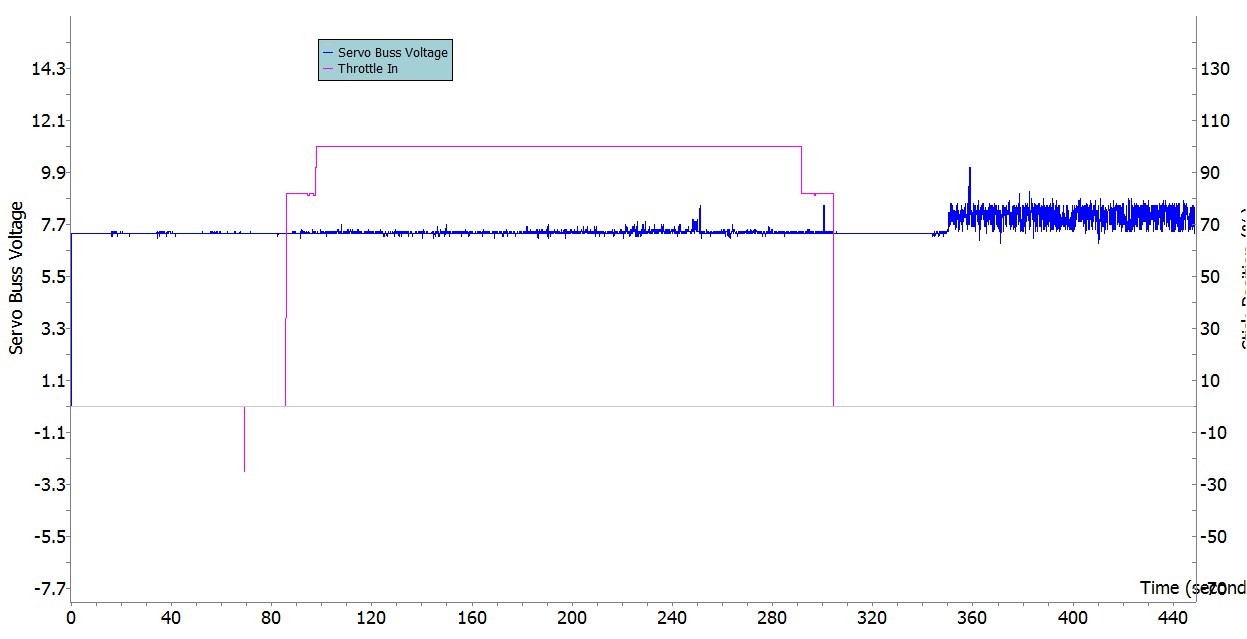Click the 10 tick on right axis
The image size is (1247, 639).
tap(1211, 381)
